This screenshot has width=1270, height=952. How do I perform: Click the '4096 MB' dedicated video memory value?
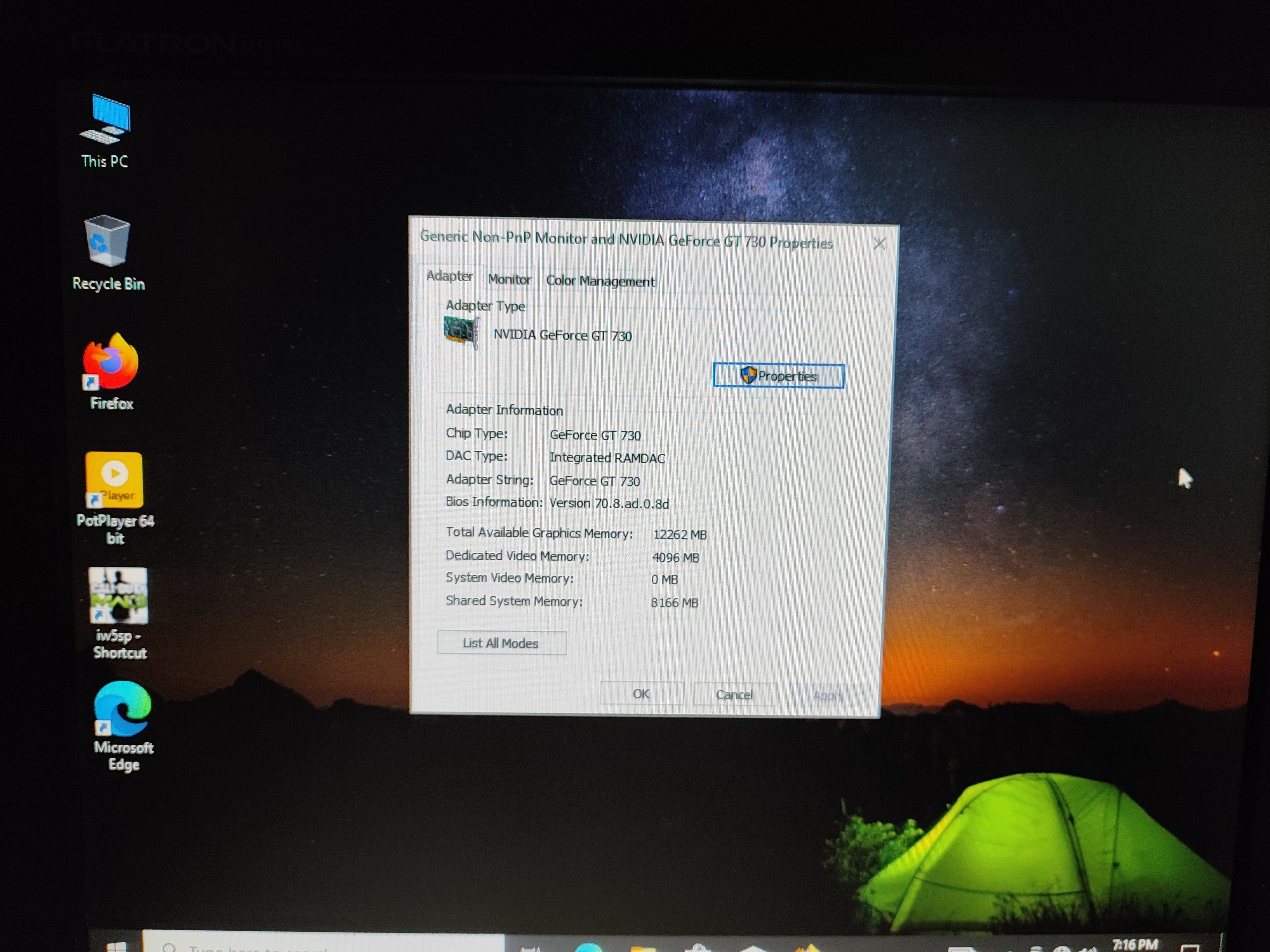click(x=676, y=557)
